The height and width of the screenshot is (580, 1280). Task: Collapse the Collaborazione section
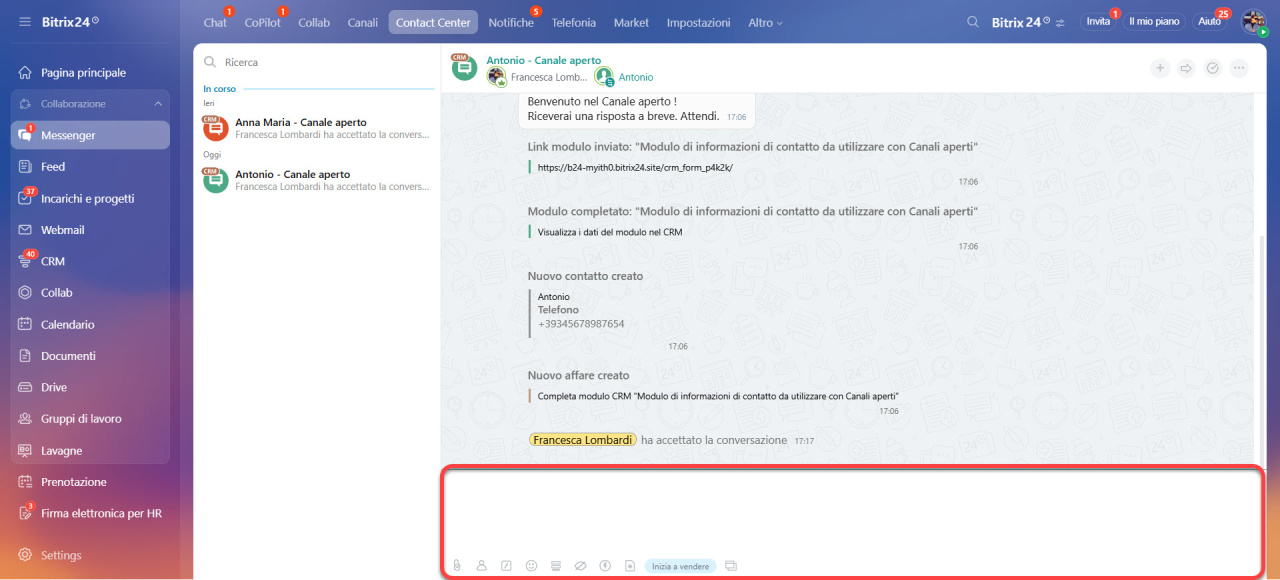(x=158, y=104)
